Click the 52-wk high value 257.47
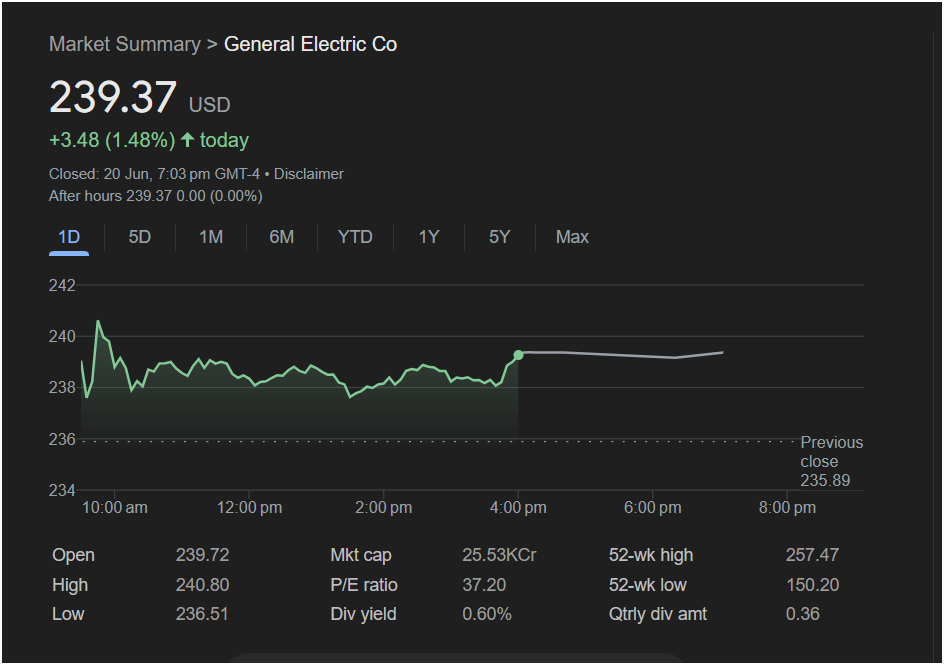Image resolution: width=944 pixels, height=665 pixels. [812, 555]
